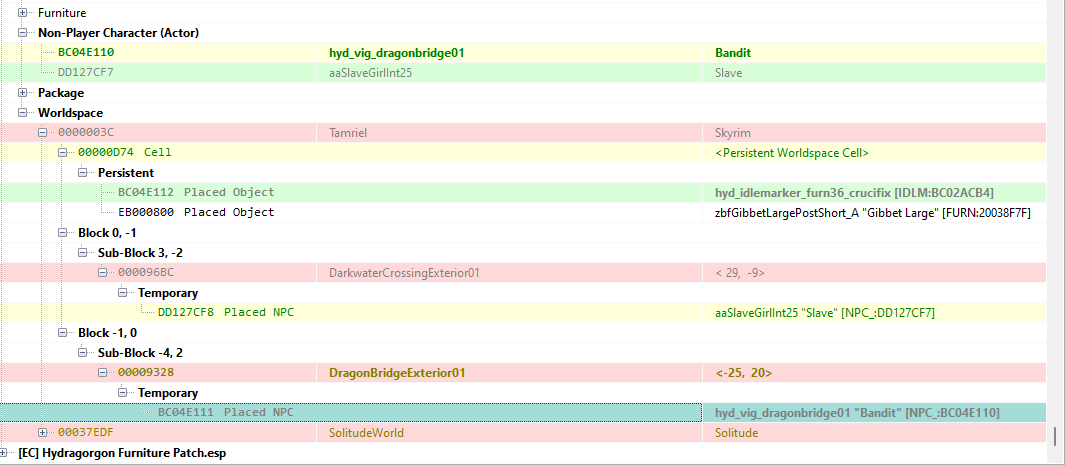The height and width of the screenshot is (465, 1065).
Task: Select the Non-Player Character (Actor) label
Action: [118, 33]
